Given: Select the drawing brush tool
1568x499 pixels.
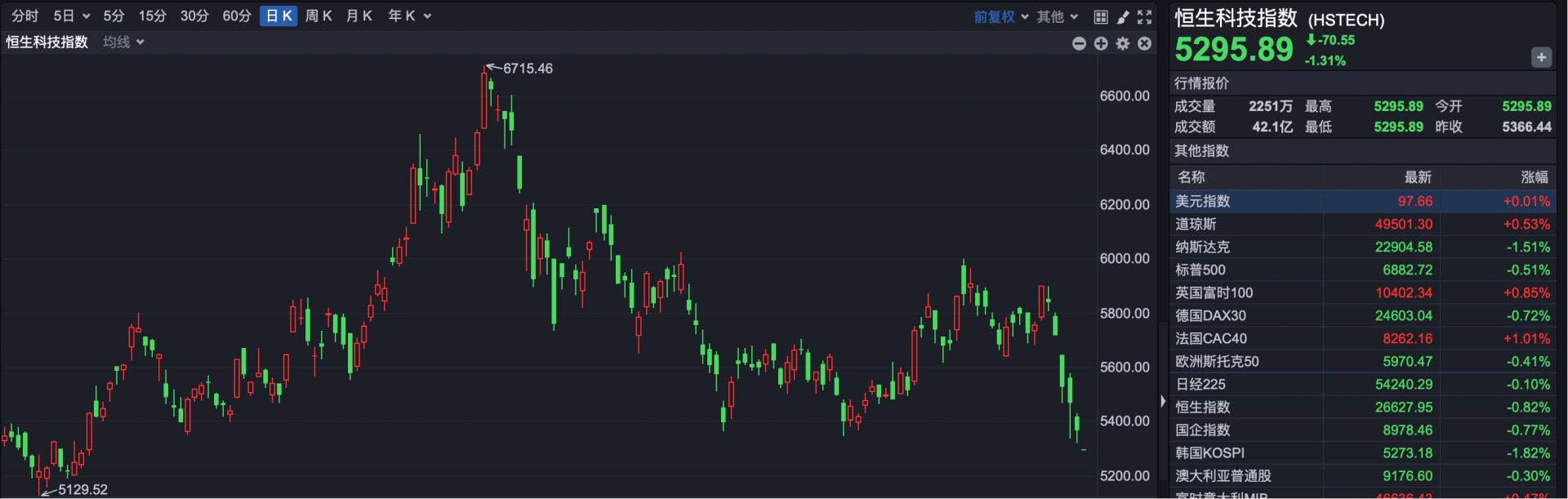Looking at the screenshot, I should (1123, 16).
